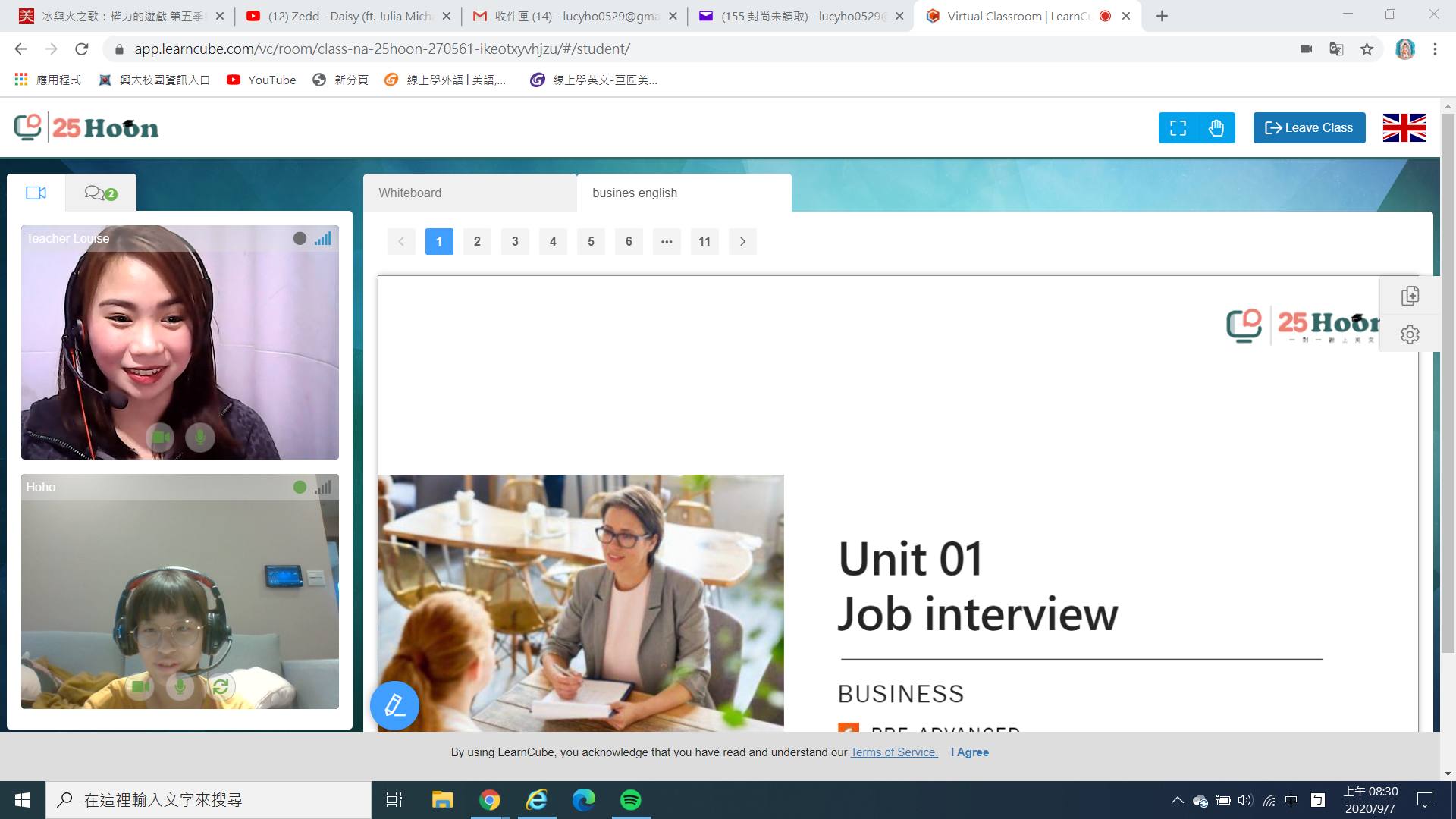
Task: Open the 應用程式 apps shortcut
Action: pyautogui.click(x=48, y=80)
